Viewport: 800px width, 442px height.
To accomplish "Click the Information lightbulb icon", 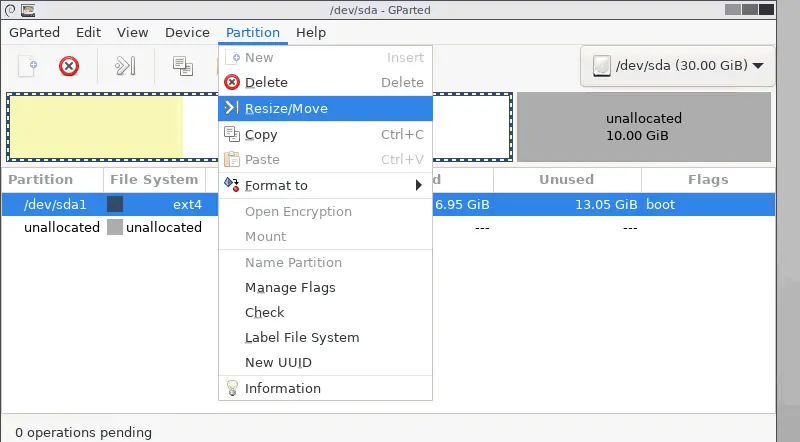I will coord(232,388).
